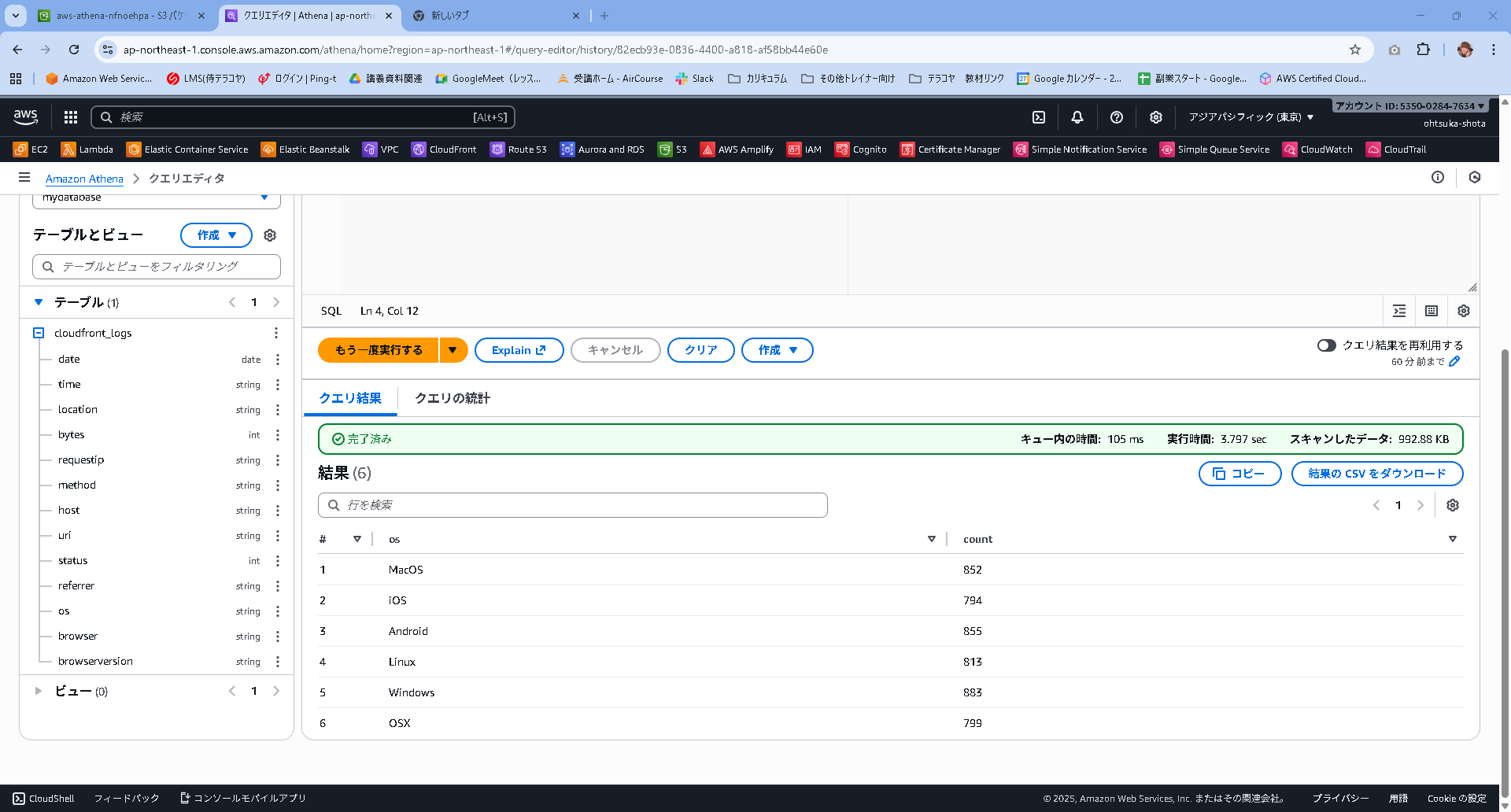Open the hexagon tutorial icon at top right
The image size is (1511, 812).
1475,178
